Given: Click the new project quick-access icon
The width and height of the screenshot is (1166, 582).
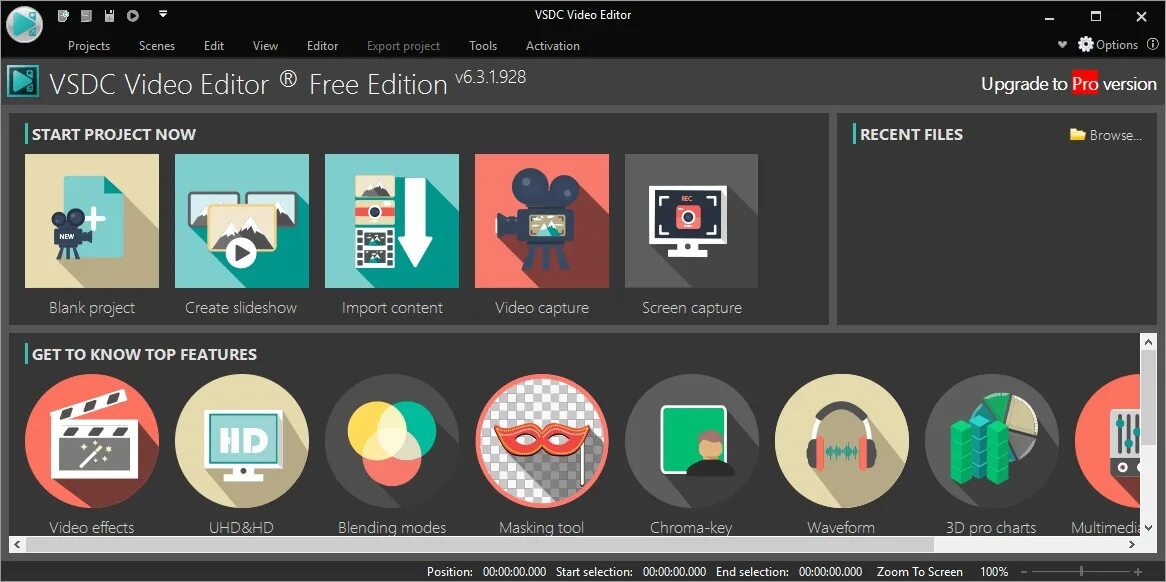Looking at the screenshot, I should [x=63, y=15].
